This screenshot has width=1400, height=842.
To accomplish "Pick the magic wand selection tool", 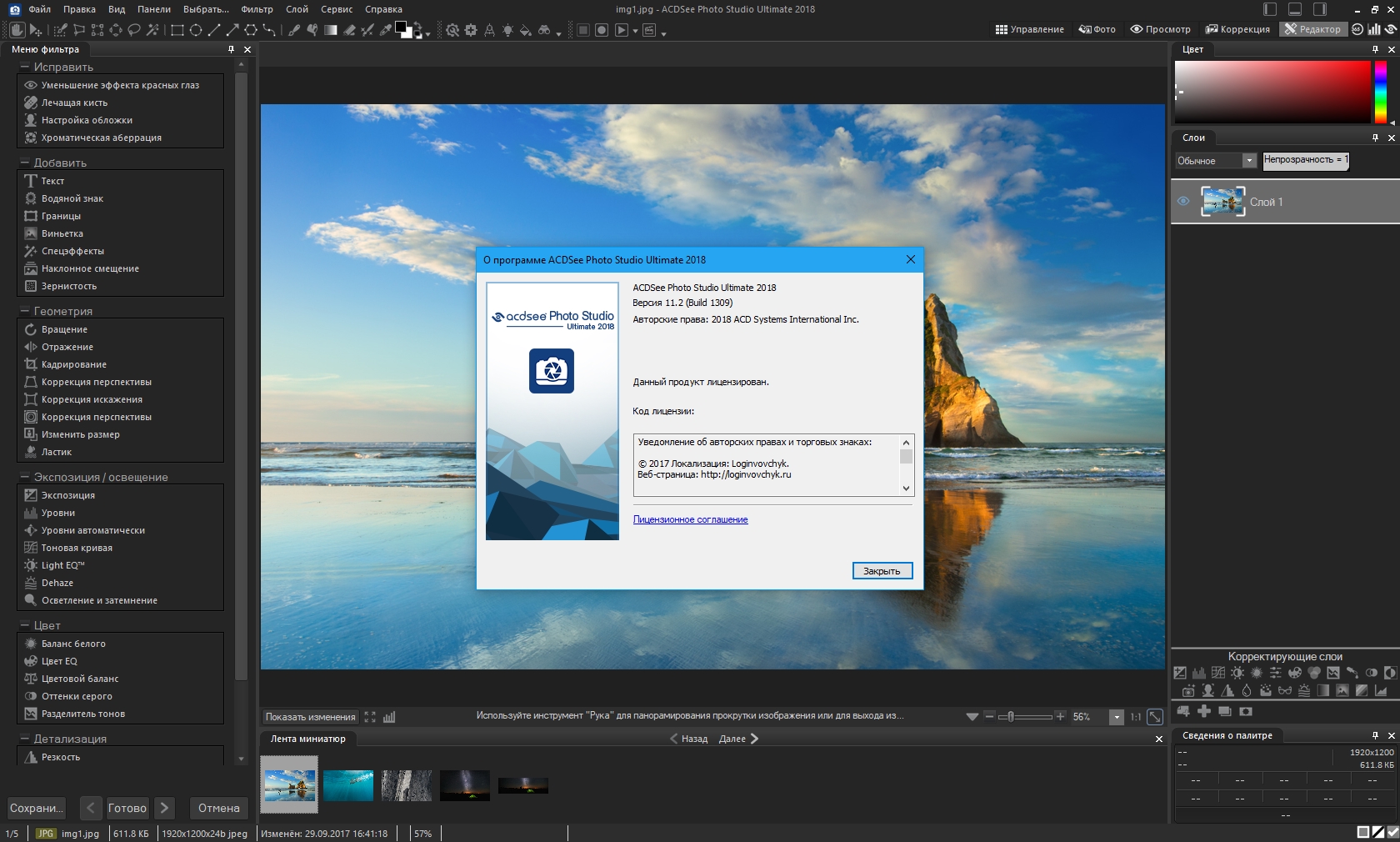I will click(152, 30).
